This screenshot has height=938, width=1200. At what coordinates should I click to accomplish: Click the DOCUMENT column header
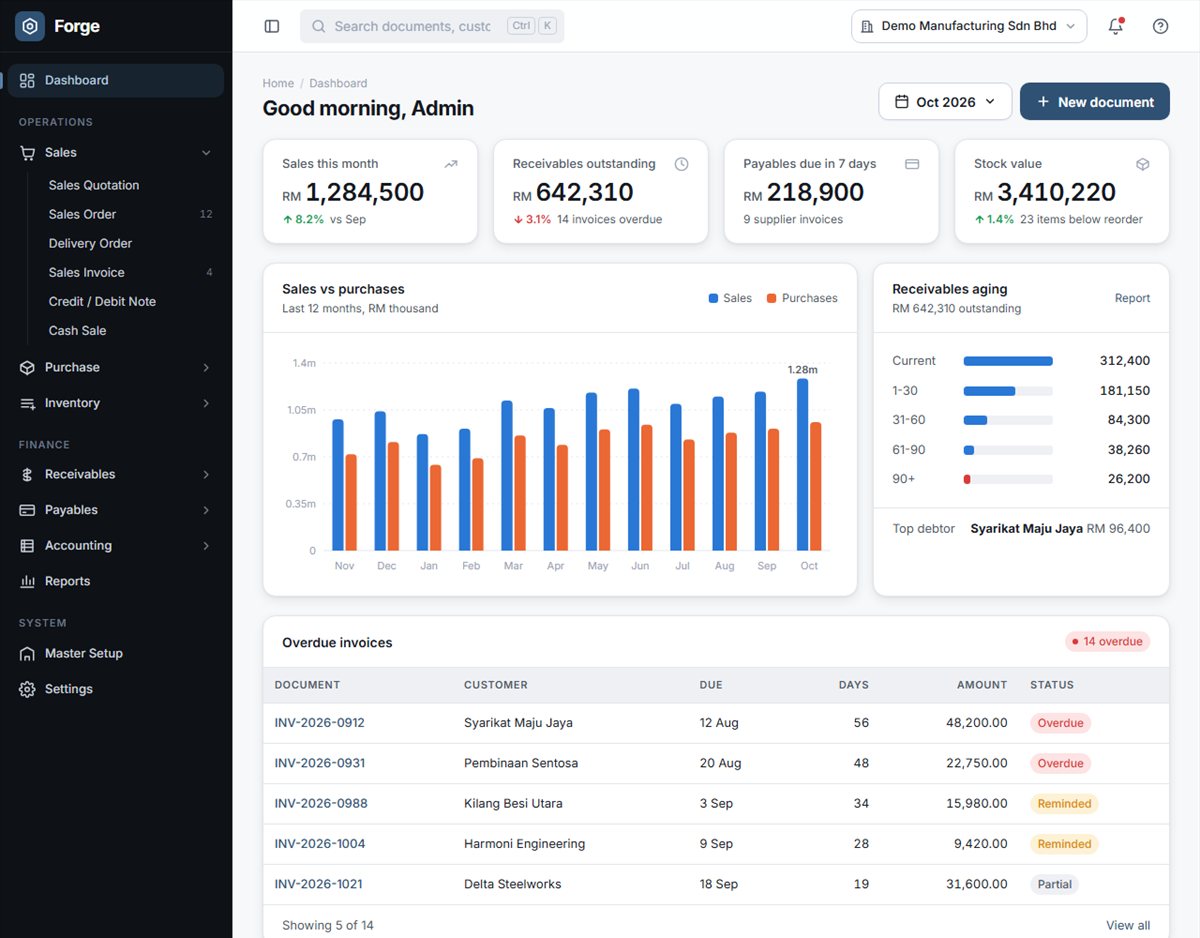[307, 685]
